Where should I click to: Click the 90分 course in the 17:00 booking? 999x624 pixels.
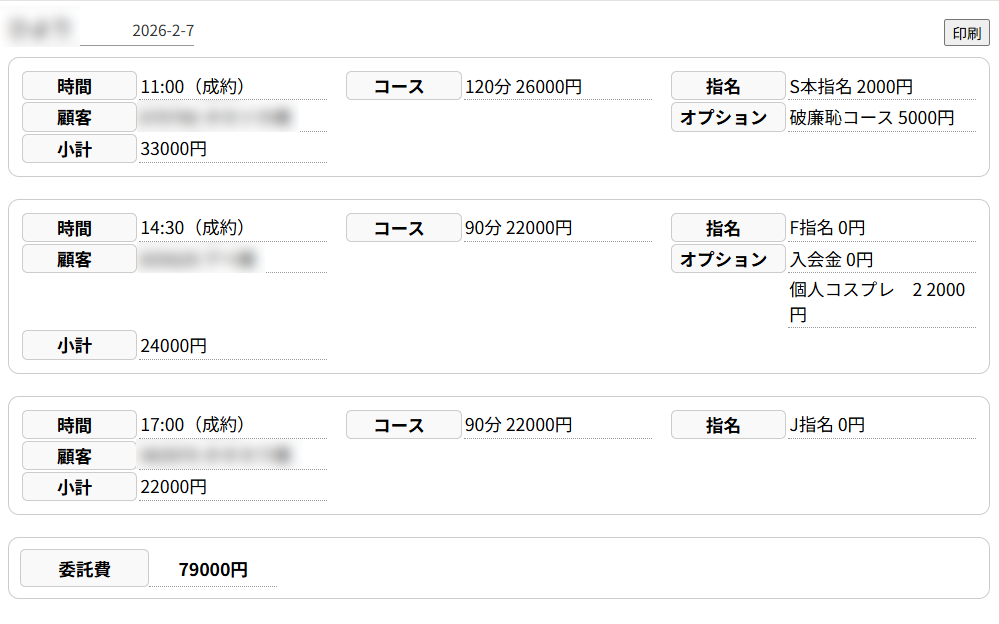pyautogui.click(x=518, y=425)
